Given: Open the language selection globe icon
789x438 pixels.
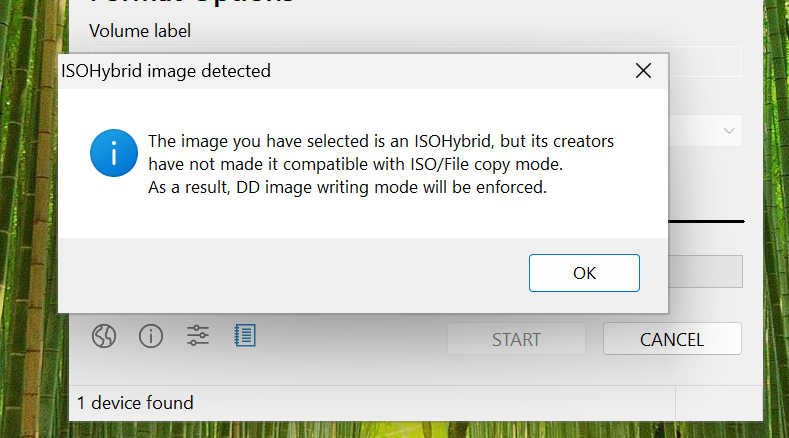Looking at the screenshot, I should [104, 336].
